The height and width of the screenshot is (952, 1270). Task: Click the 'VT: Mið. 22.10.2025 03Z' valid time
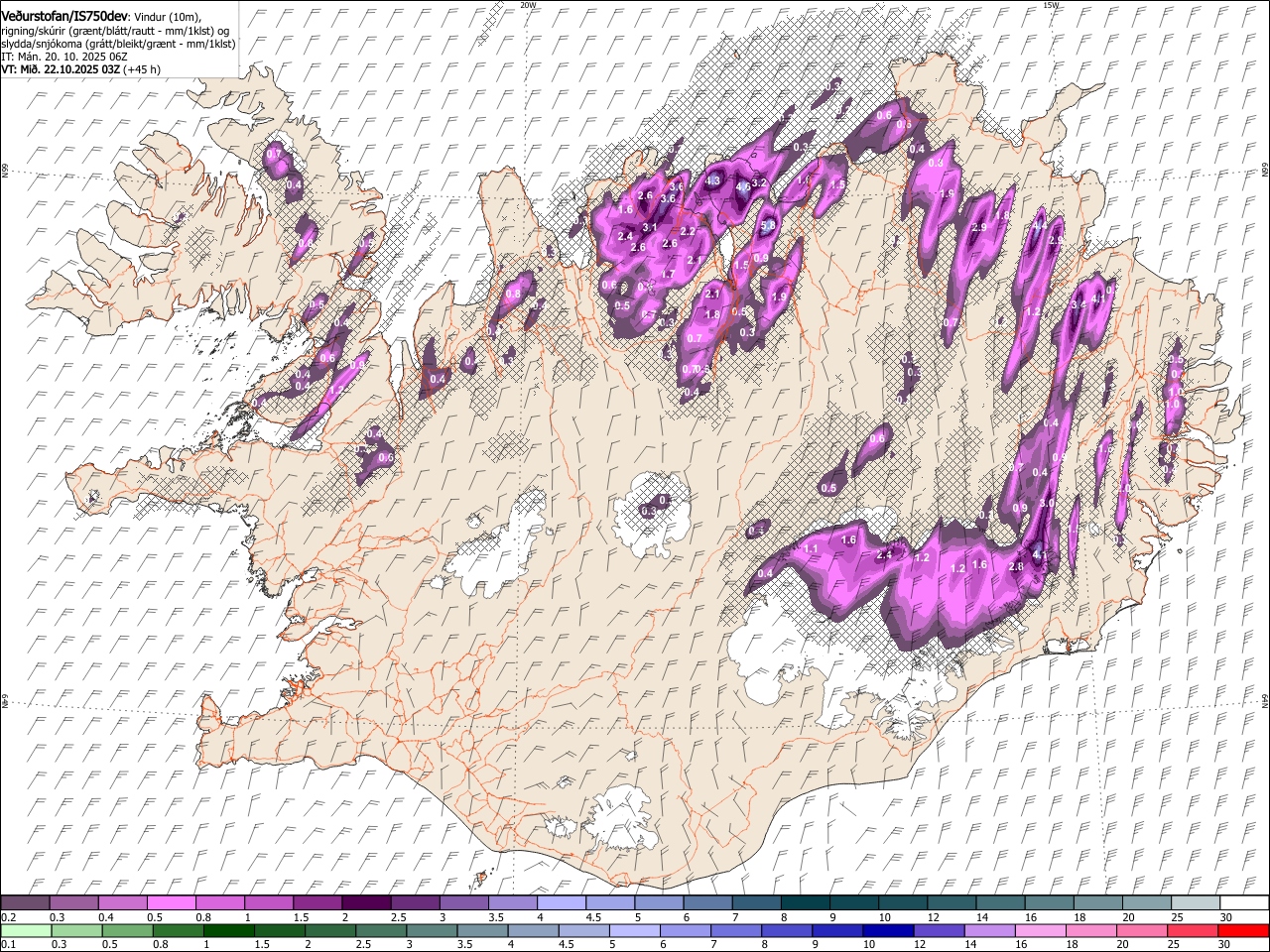point(62,69)
